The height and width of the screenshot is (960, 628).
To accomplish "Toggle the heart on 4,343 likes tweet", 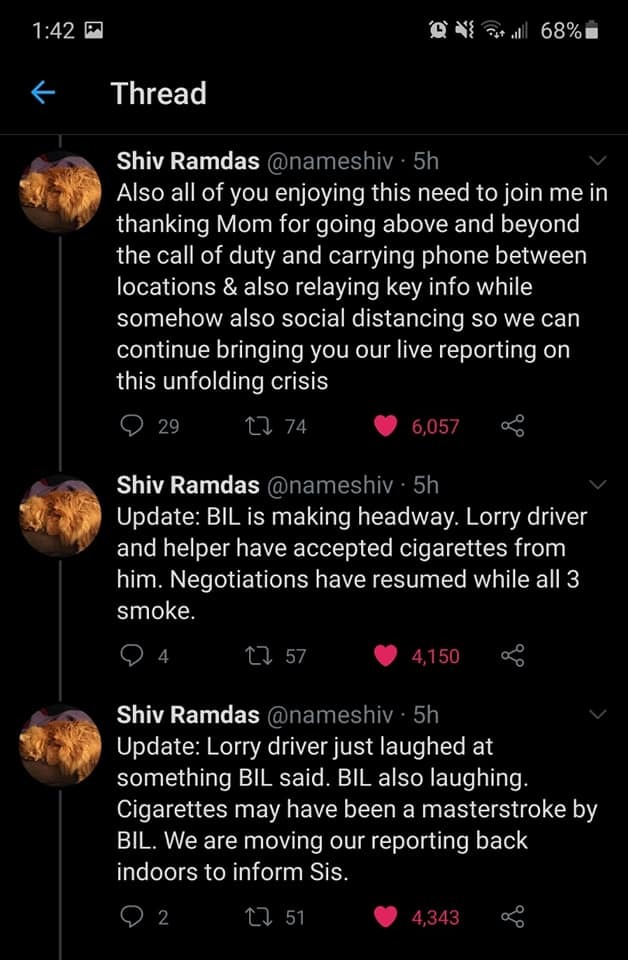I will (x=386, y=917).
